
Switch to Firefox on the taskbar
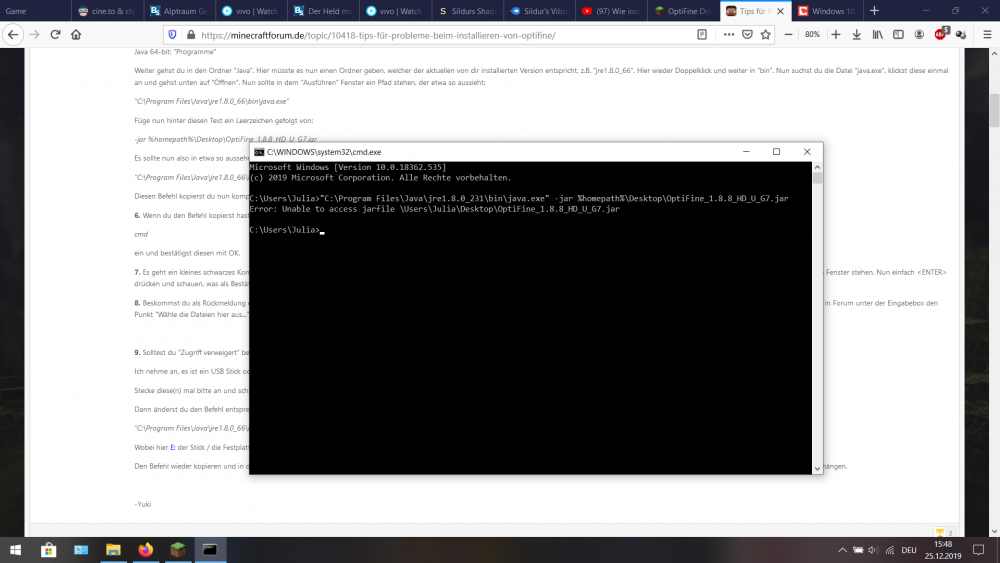(x=145, y=550)
